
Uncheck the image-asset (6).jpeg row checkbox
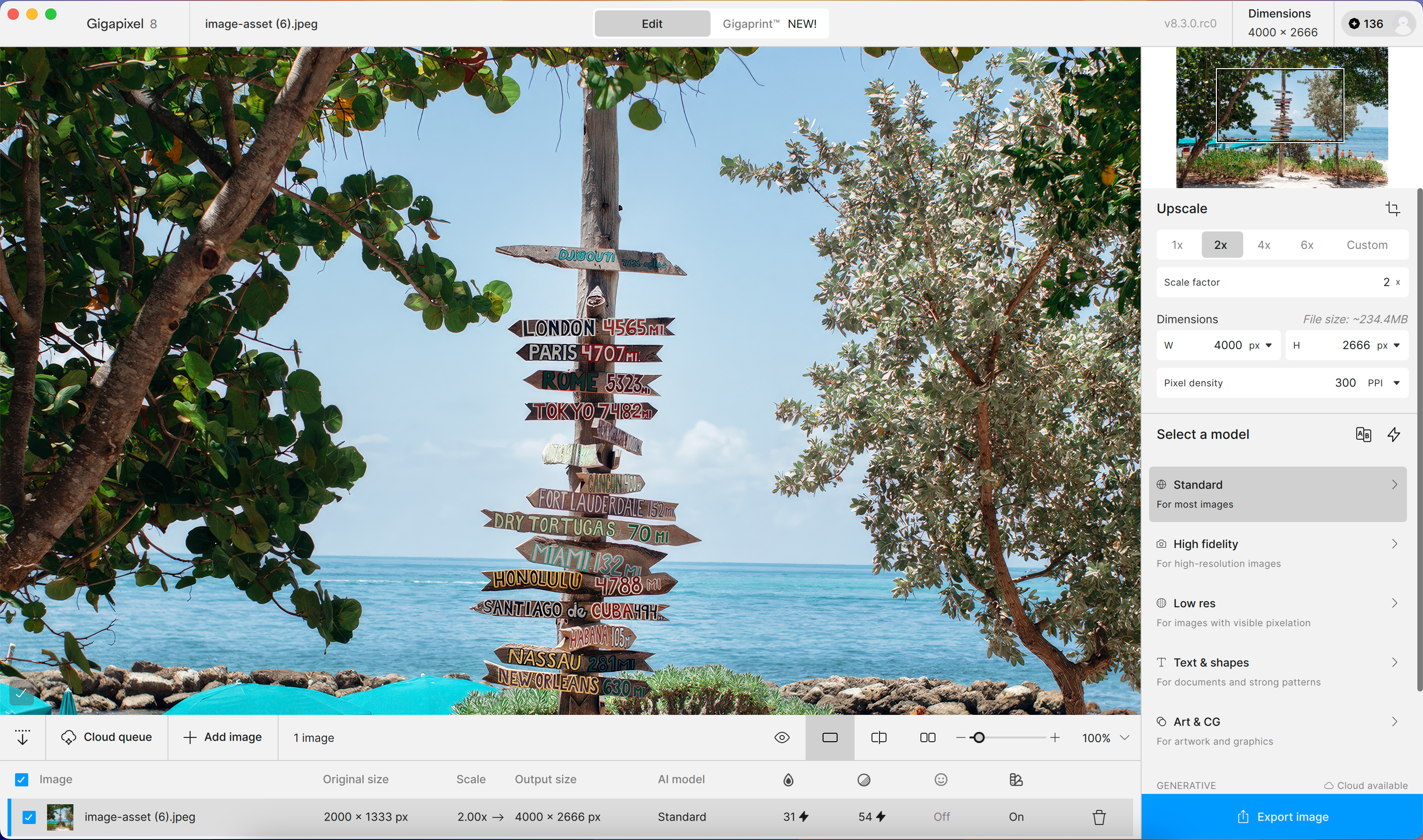pyautogui.click(x=29, y=817)
